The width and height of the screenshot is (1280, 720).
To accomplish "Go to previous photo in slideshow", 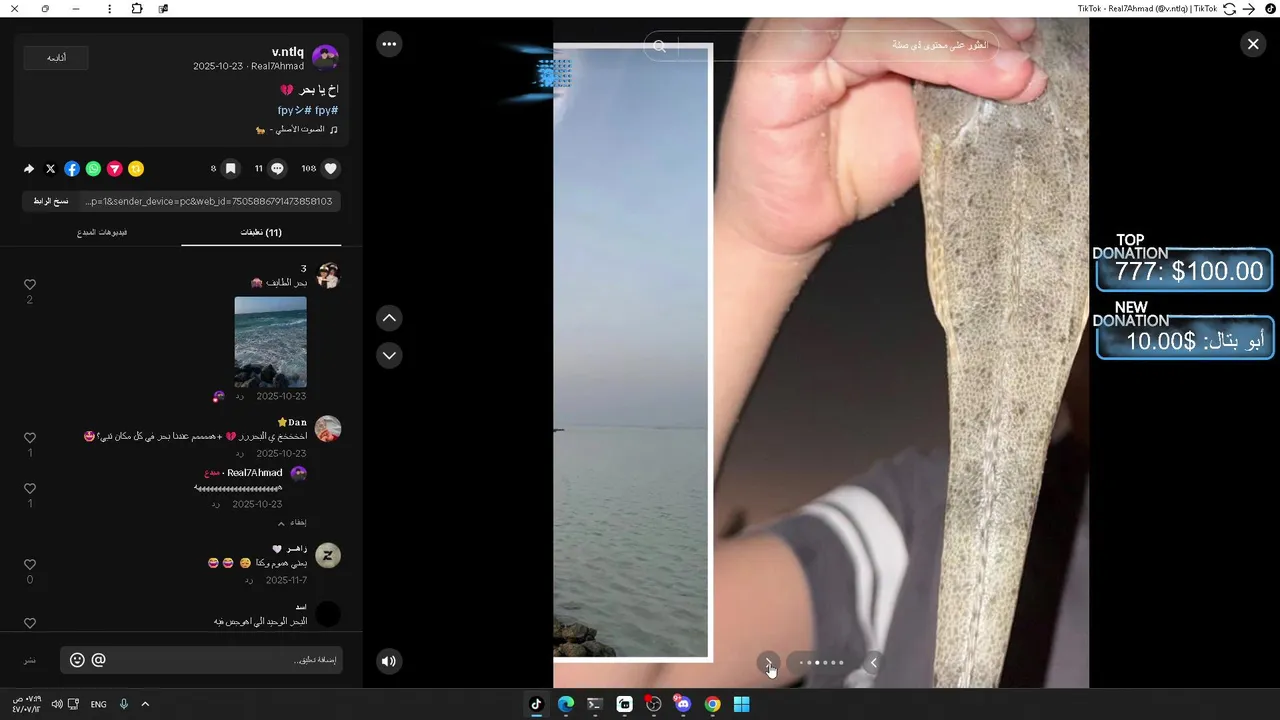I will point(873,662).
